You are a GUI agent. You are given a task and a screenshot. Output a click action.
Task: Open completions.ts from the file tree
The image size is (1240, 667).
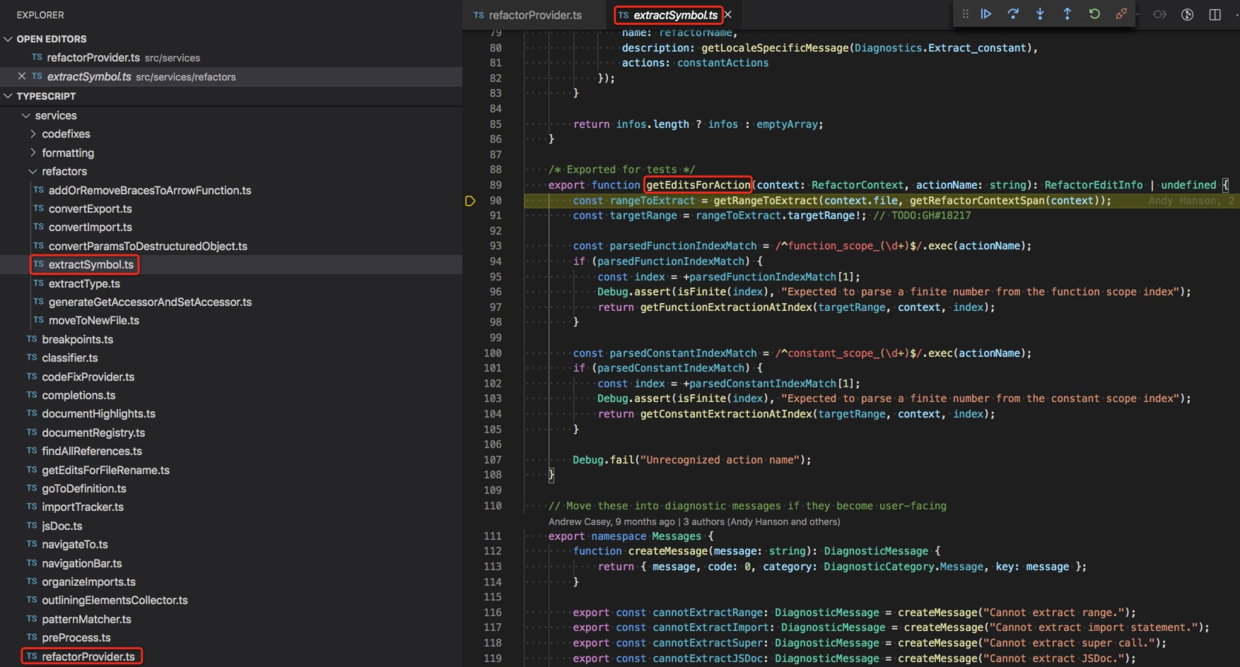coord(76,395)
